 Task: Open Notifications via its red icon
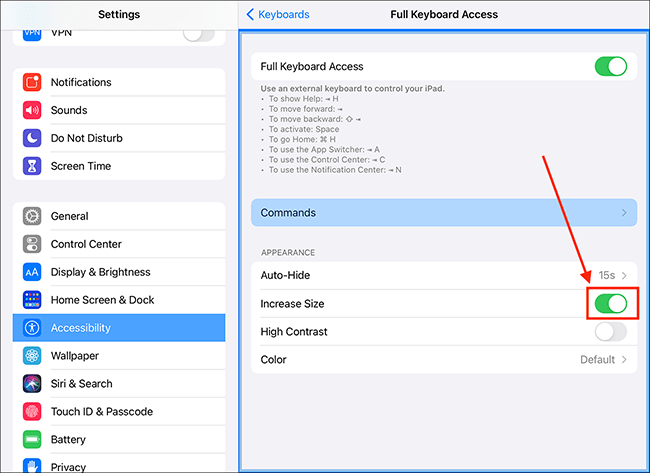tap(32, 82)
